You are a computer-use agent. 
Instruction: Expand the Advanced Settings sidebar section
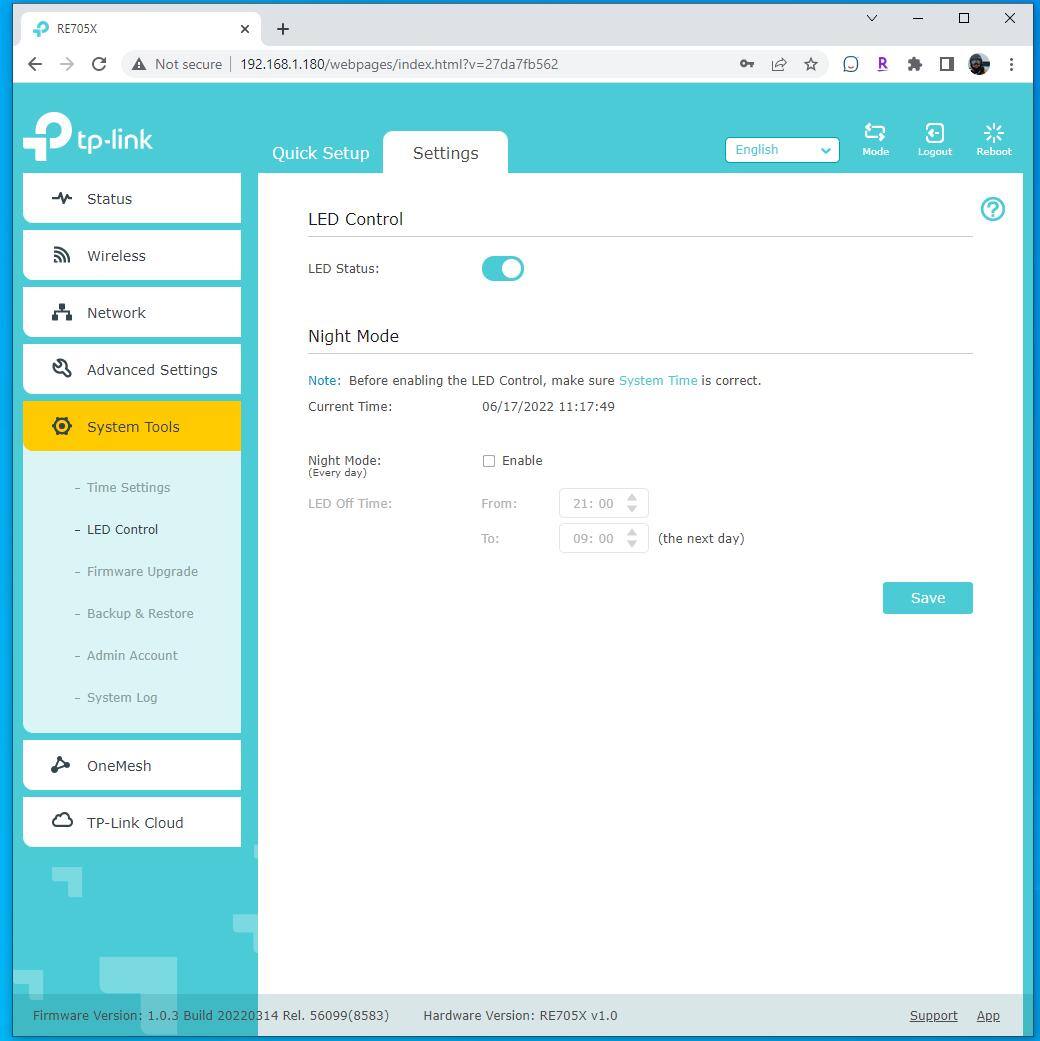(x=132, y=370)
